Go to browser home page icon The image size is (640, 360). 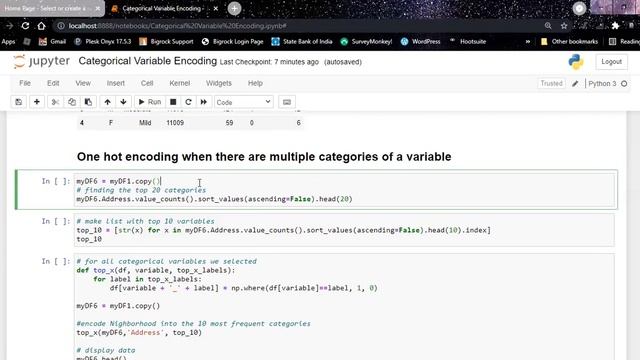pos(41,26)
